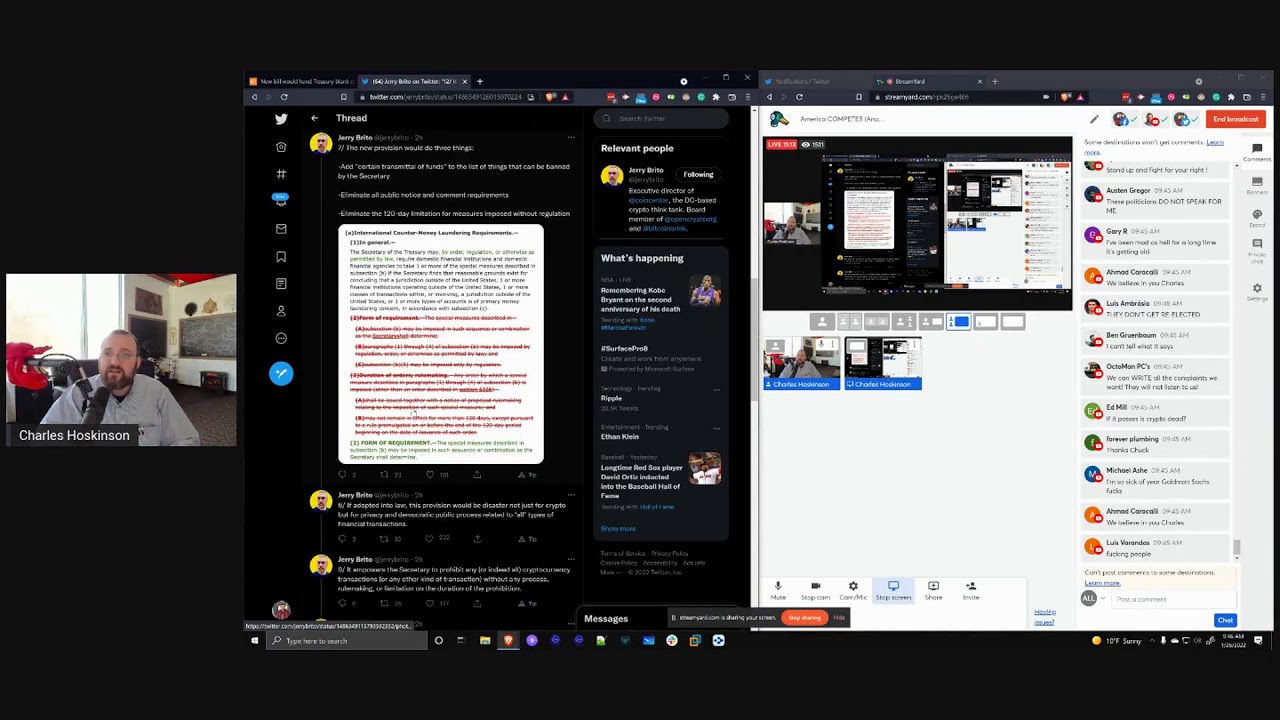Toggle Following for Jerry Brito
The height and width of the screenshot is (720, 1280).
tap(698, 174)
